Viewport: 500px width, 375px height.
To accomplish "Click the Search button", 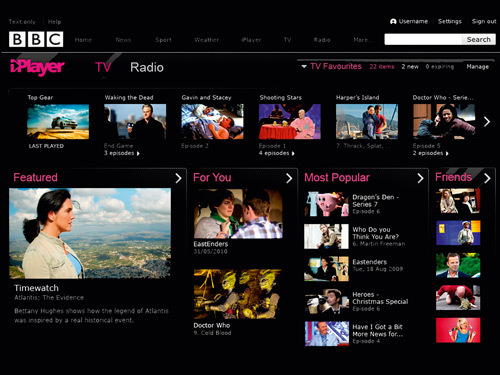I will coord(479,39).
